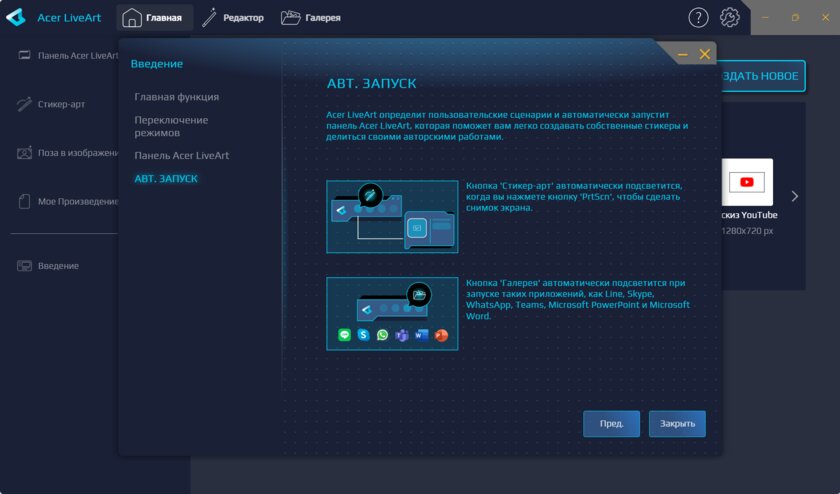Open Переключение режимов intro section
The image size is (840, 494).
point(172,126)
